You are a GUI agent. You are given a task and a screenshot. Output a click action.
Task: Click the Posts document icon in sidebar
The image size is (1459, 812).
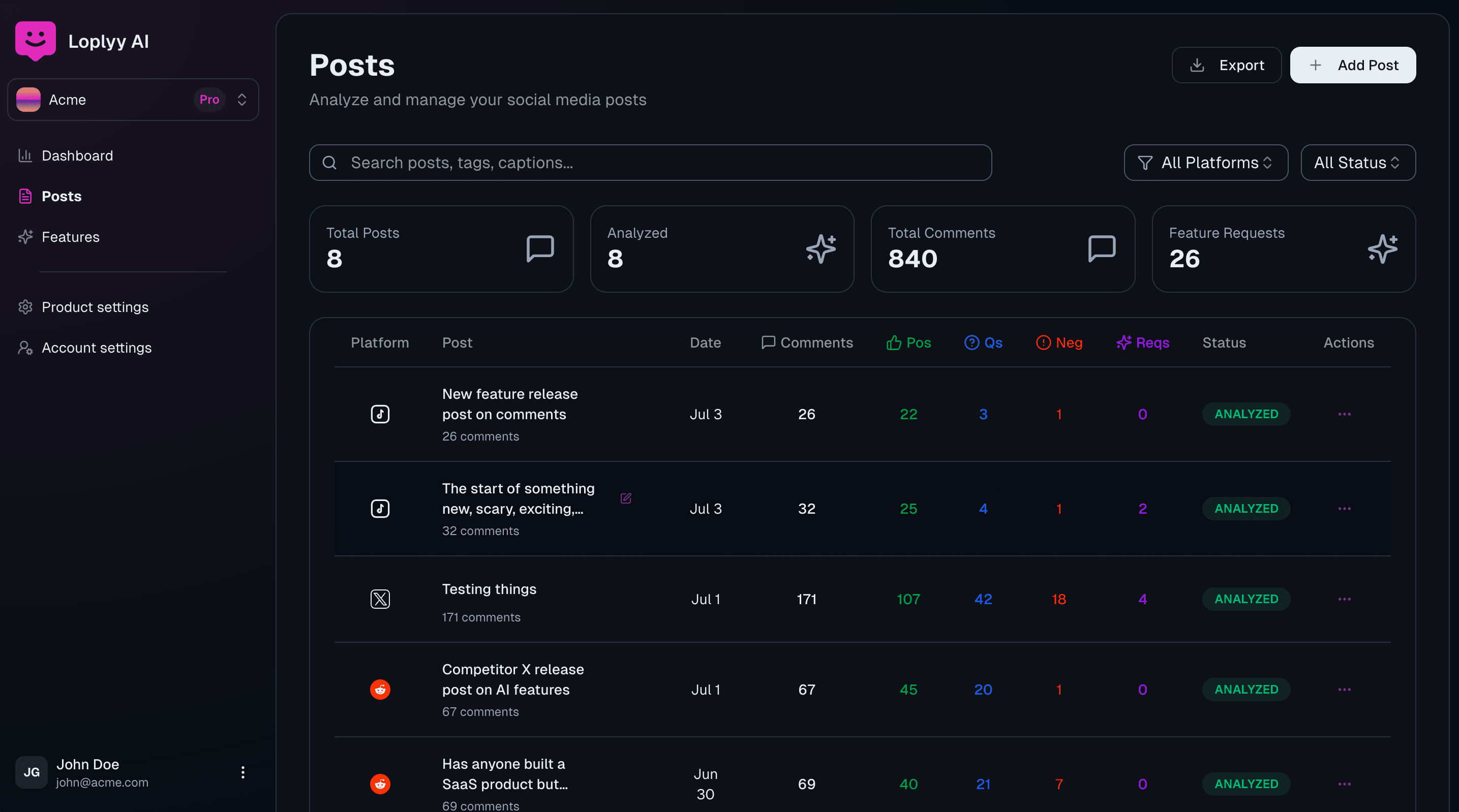coord(25,197)
